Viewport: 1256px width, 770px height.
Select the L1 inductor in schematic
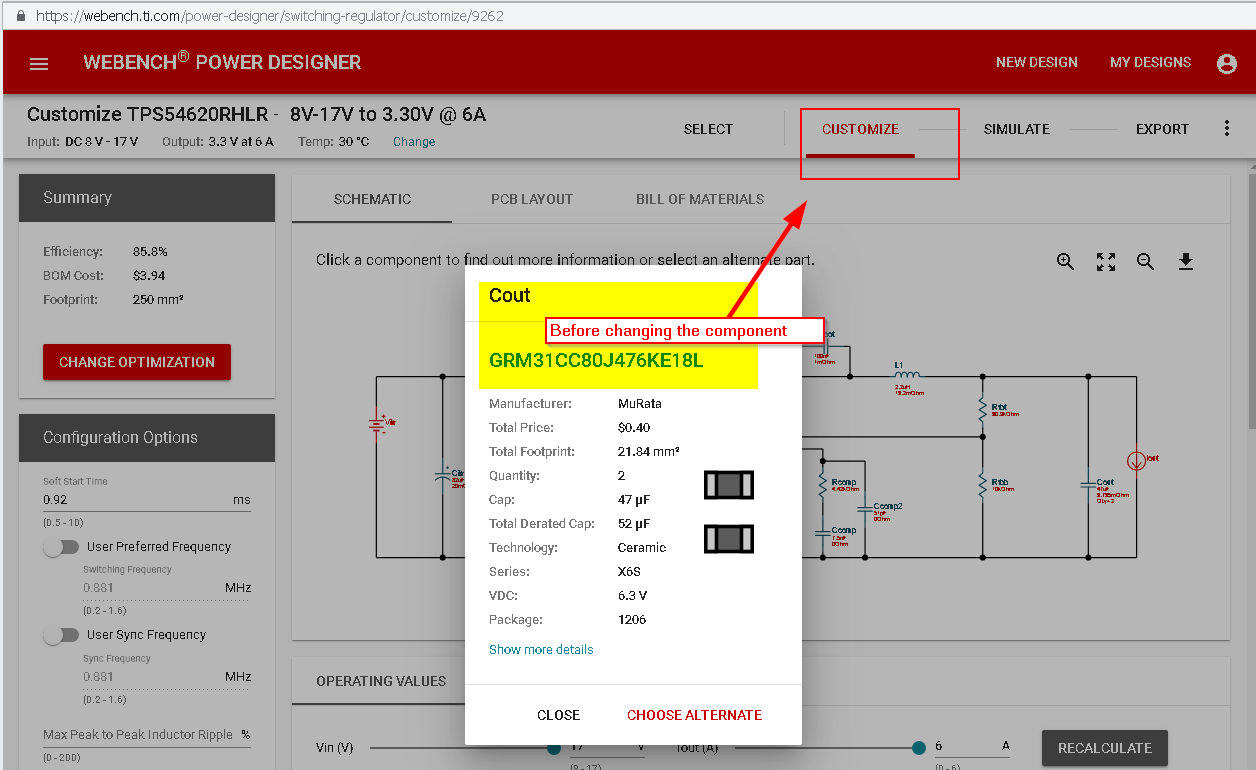pos(907,374)
